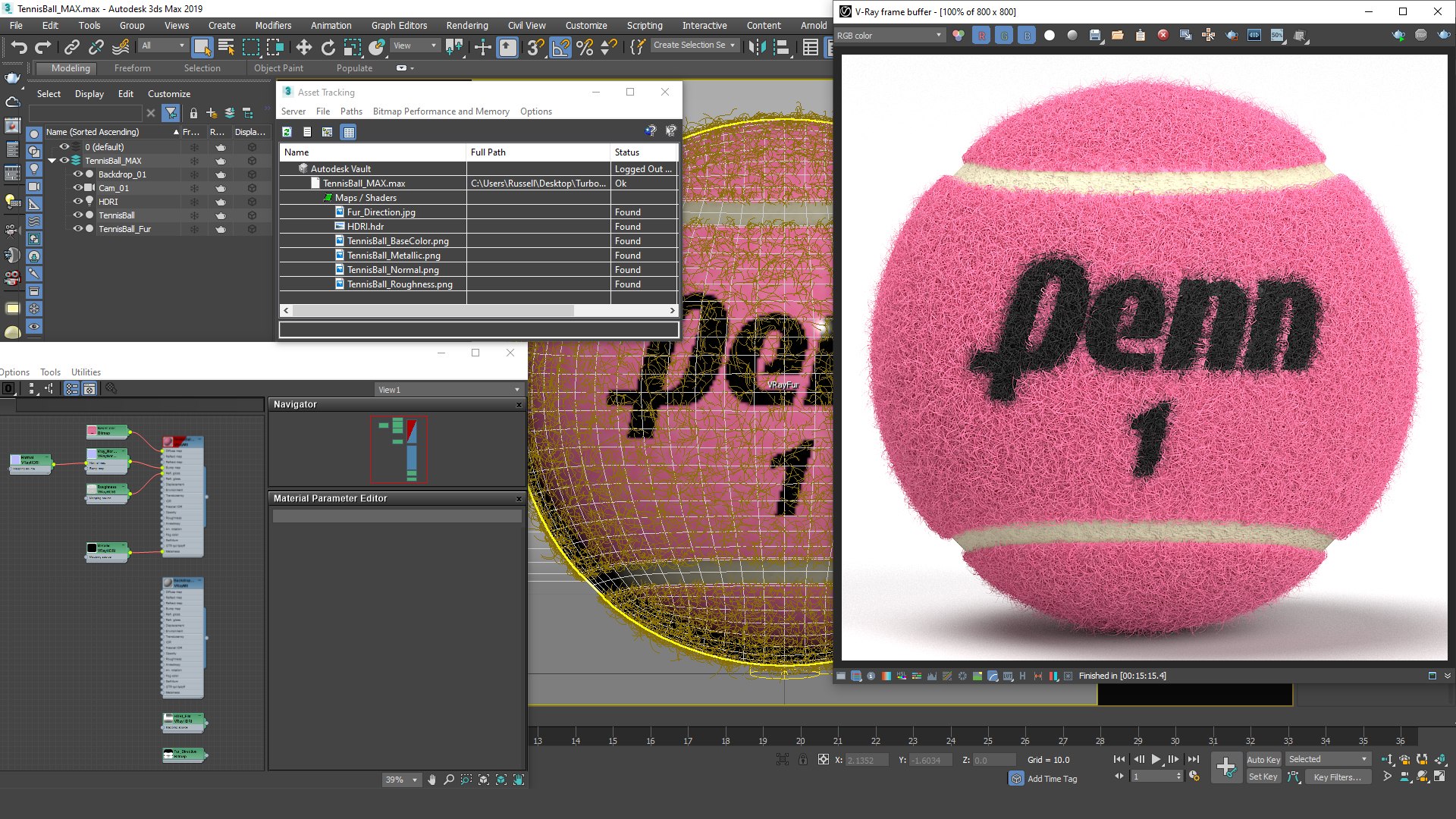The image size is (1456, 819).
Task: Open the View1 dropdown in material editor
Action: tap(449, 390)
